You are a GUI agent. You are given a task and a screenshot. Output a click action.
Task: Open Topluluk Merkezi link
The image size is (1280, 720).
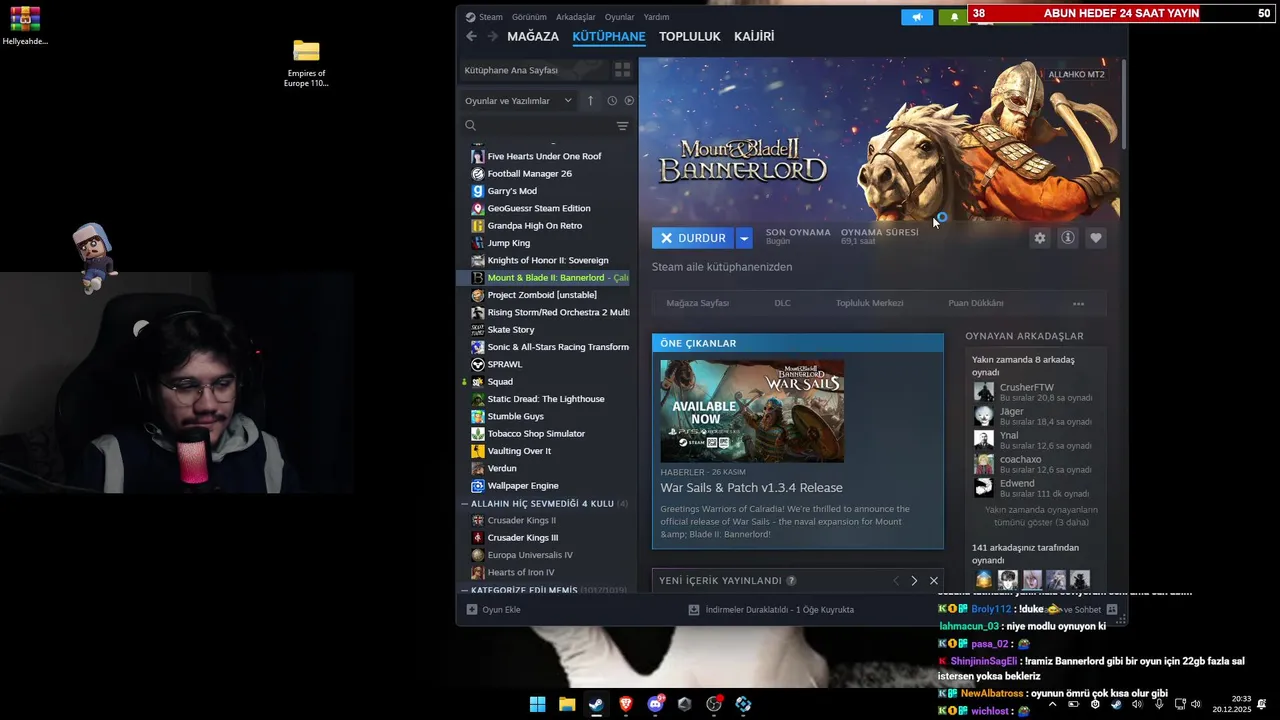869,303
